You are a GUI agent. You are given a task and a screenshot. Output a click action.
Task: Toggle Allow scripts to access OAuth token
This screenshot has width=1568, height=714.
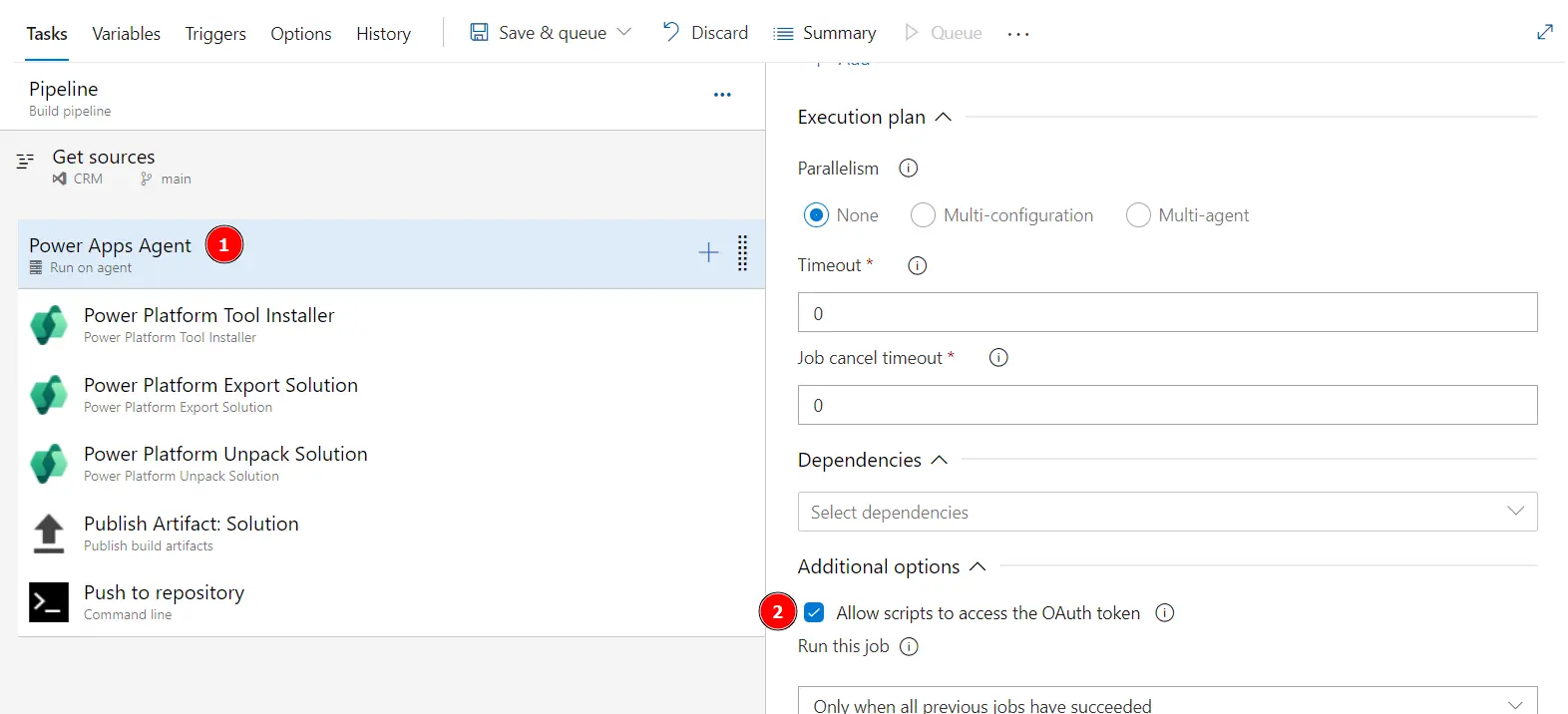[814, 612]
